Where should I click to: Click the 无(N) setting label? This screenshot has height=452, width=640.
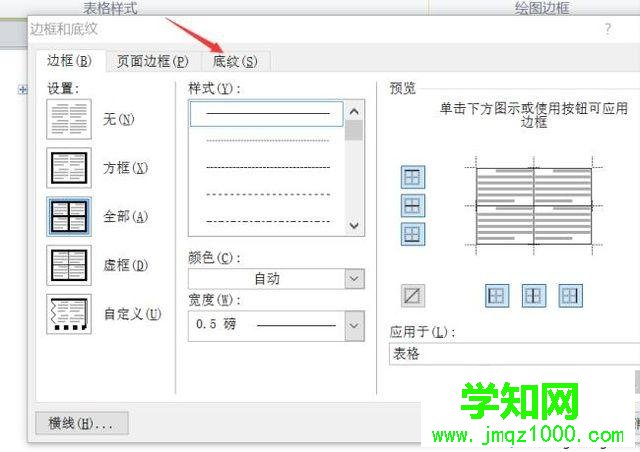[119, 119]
